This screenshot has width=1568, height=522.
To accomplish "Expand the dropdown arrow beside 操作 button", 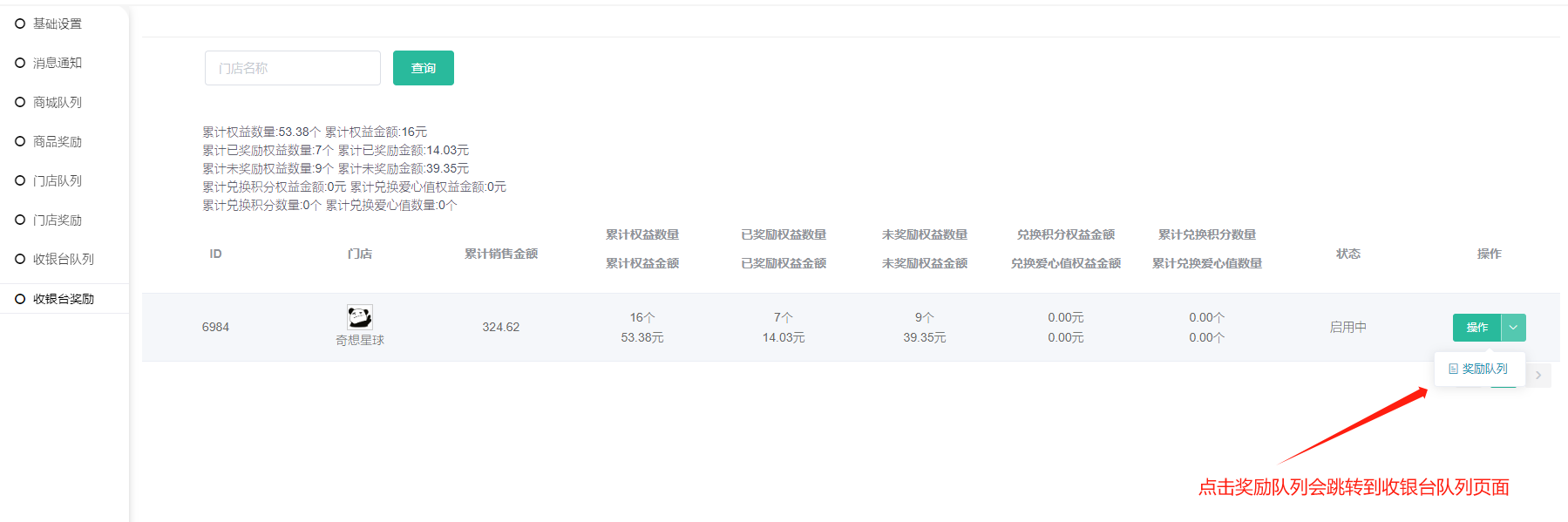I will point(1514,327).
